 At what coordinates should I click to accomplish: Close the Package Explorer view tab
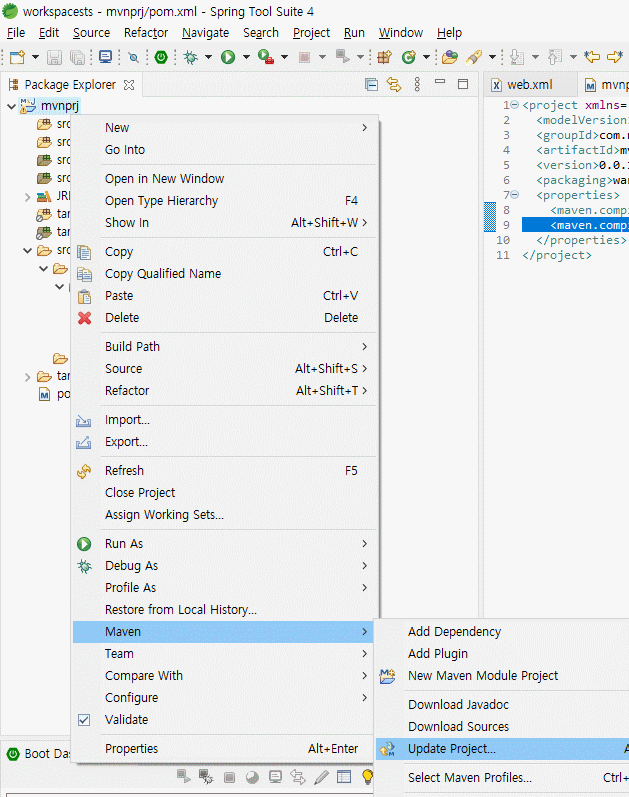129,85
